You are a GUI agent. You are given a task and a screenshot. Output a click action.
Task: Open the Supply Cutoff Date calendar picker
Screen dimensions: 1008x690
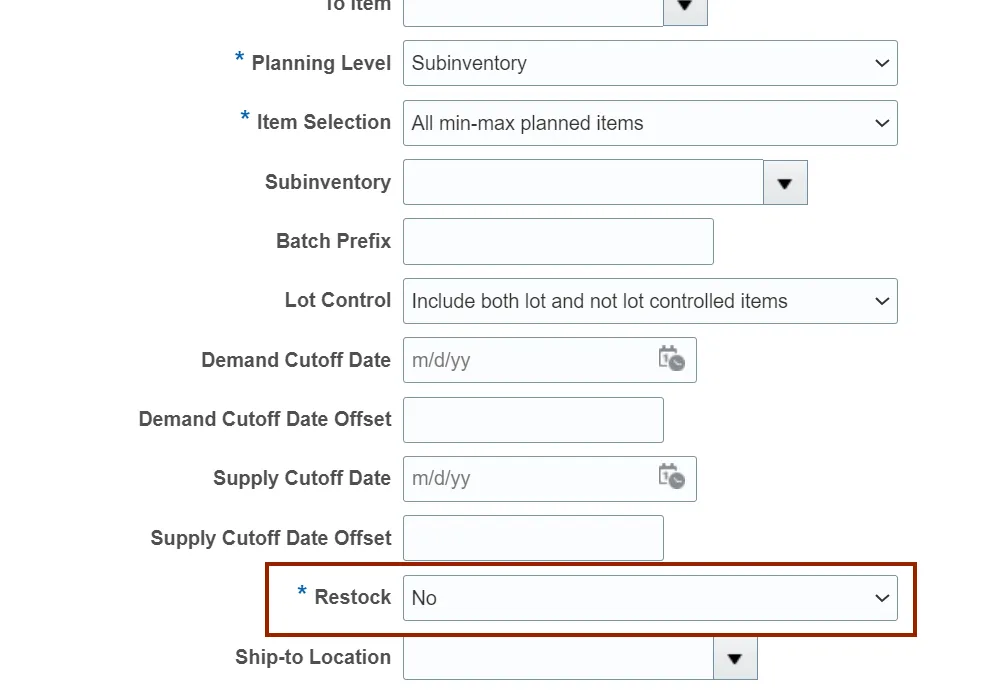[671, 478]
